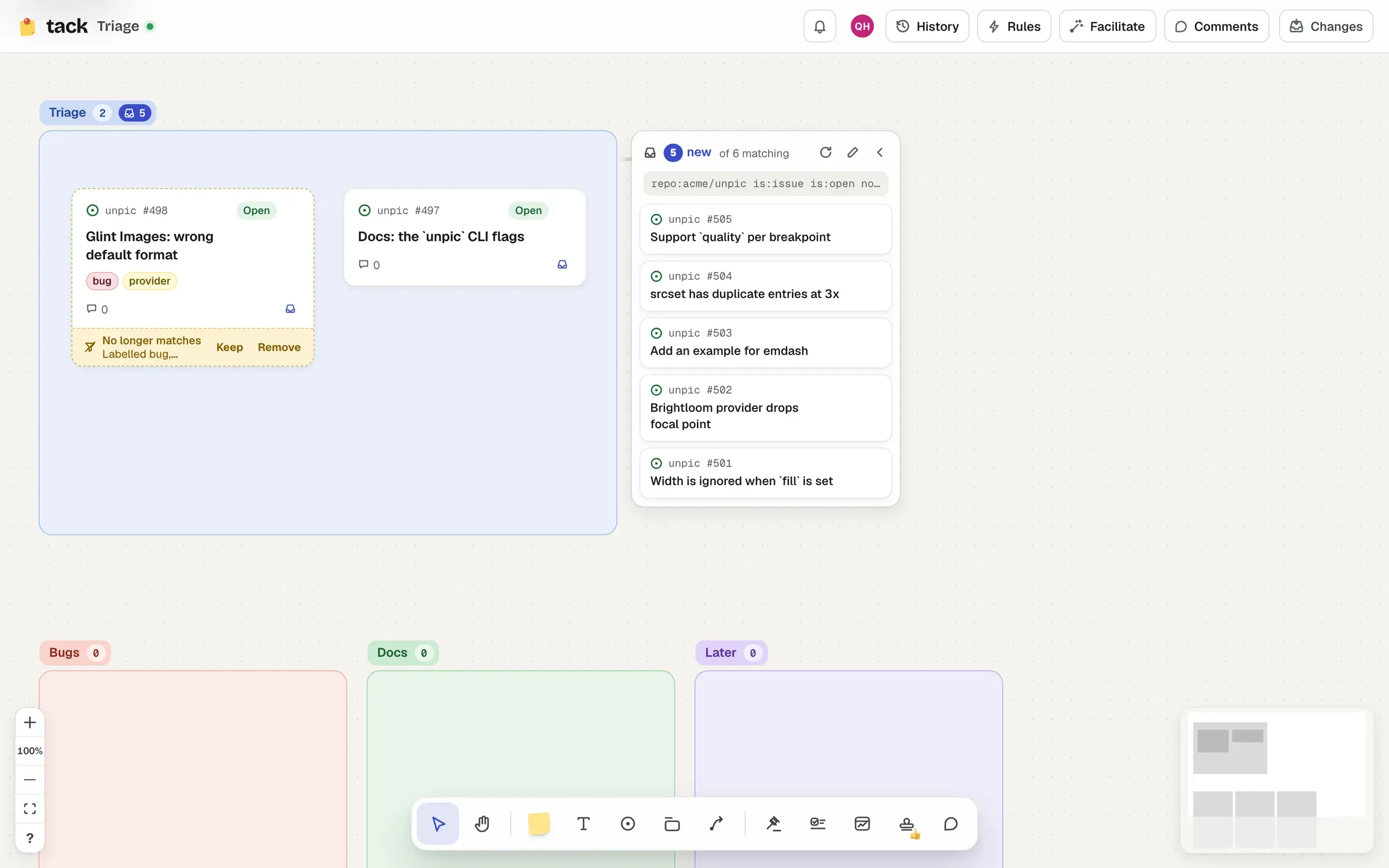Select the Docs section label

(403, 653)
